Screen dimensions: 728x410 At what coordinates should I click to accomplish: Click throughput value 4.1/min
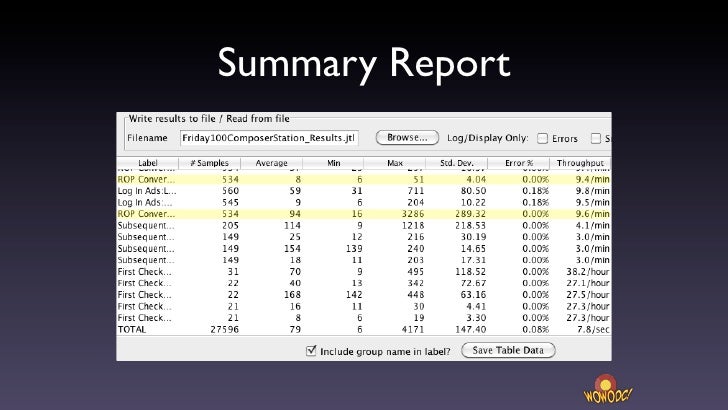[592, 226]
